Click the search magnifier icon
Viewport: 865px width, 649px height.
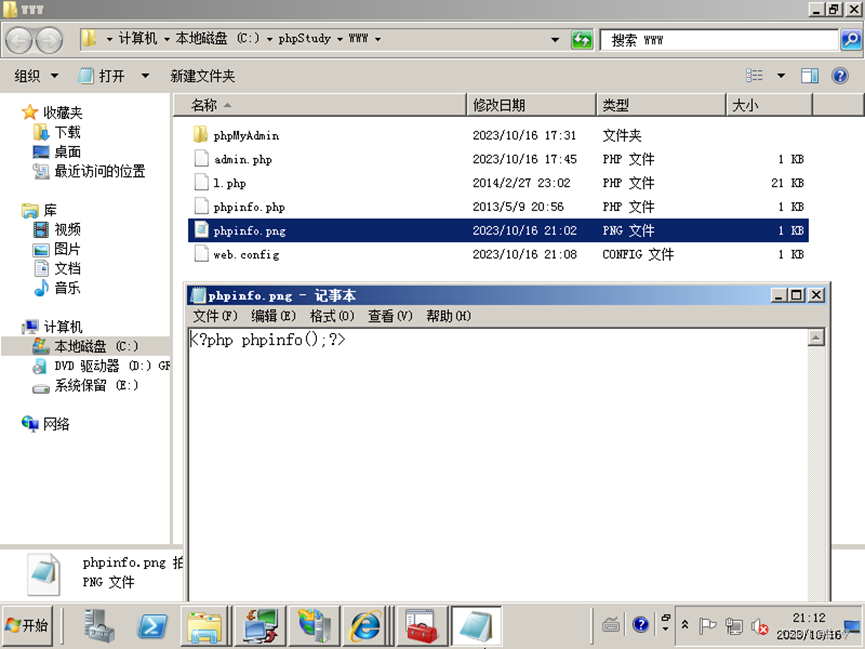(851, 40)
